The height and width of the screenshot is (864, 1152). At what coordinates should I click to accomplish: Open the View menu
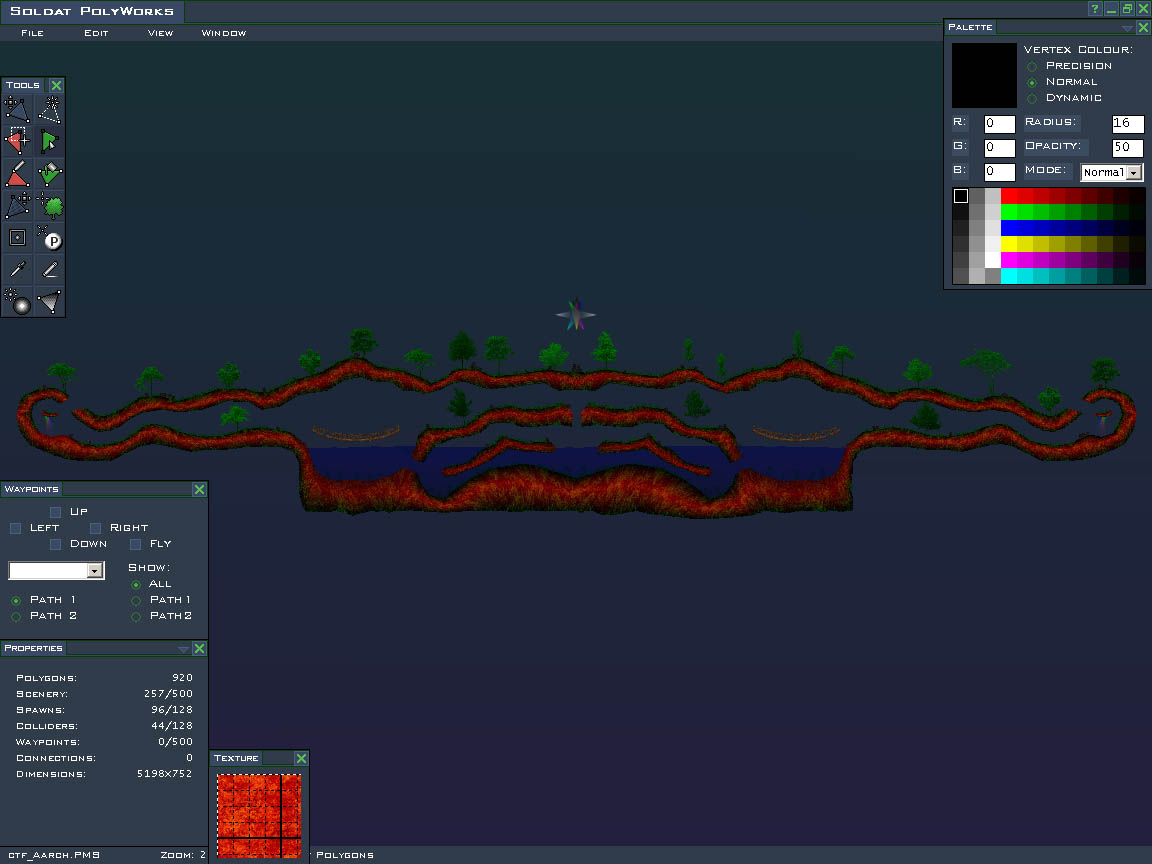coord(160,33)
